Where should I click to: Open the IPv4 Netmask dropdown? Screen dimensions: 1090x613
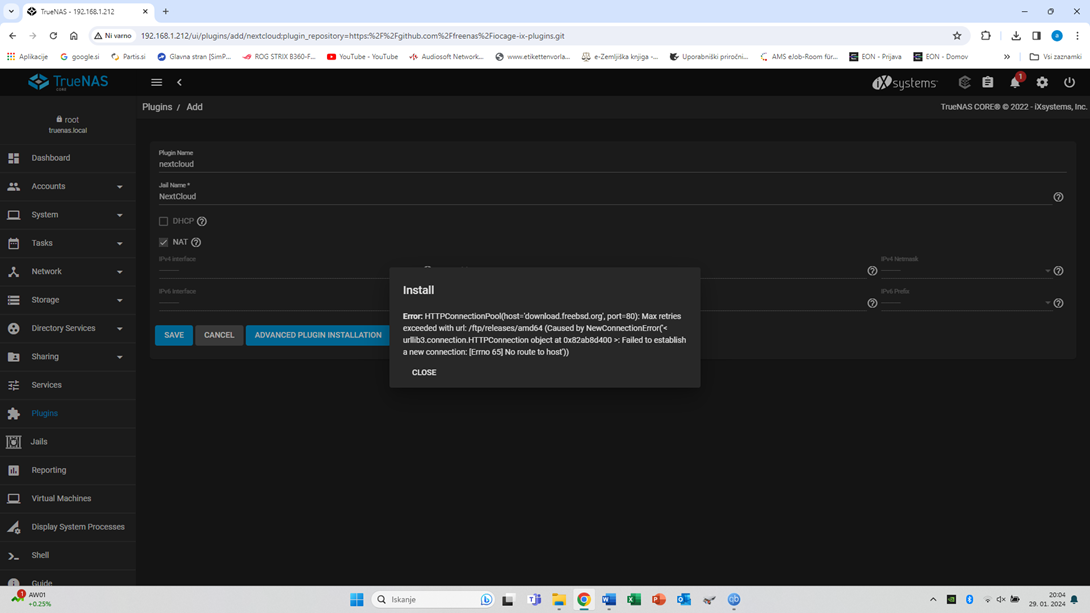[966, 270]
